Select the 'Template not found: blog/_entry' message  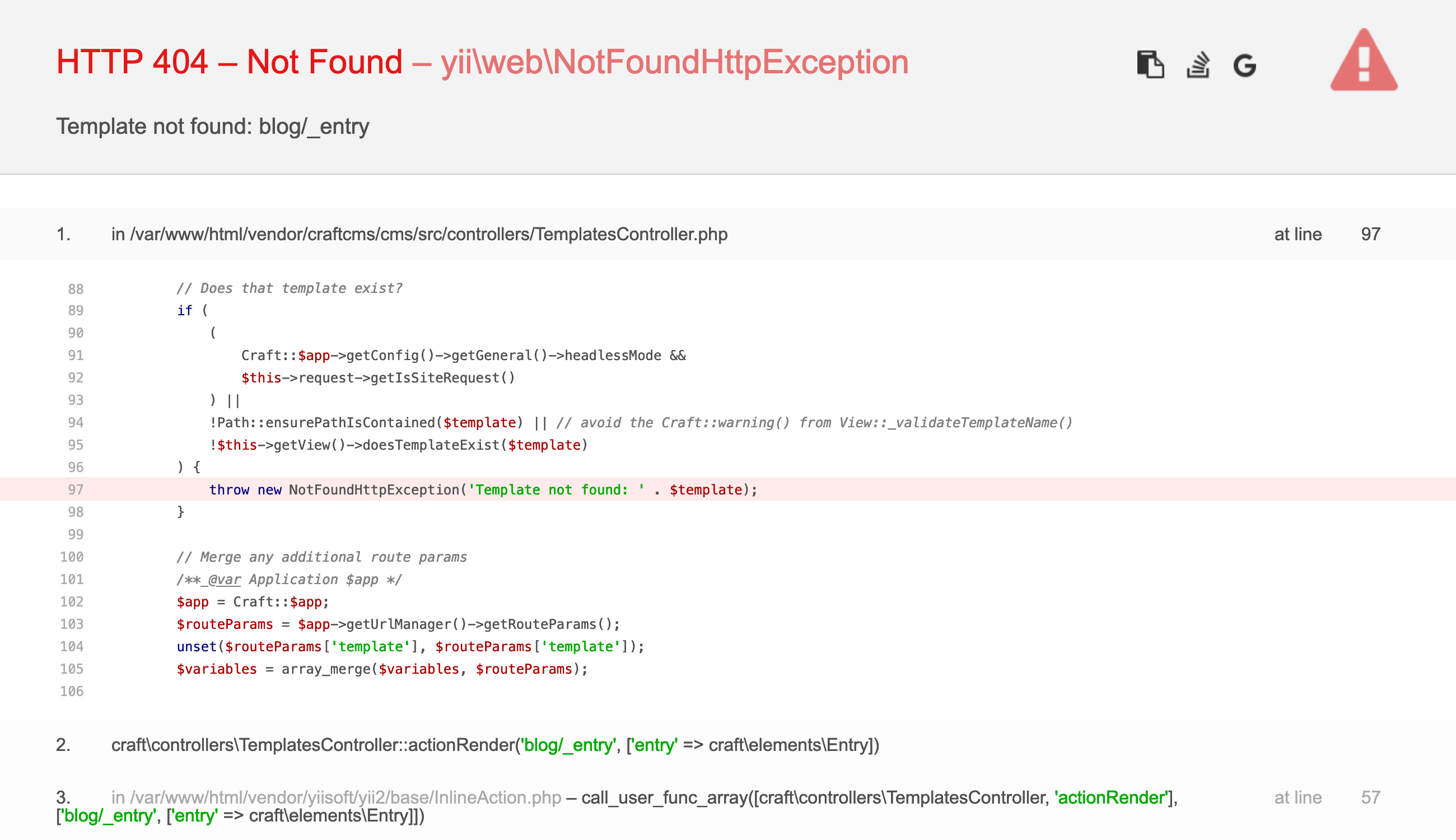click(212, 127)
